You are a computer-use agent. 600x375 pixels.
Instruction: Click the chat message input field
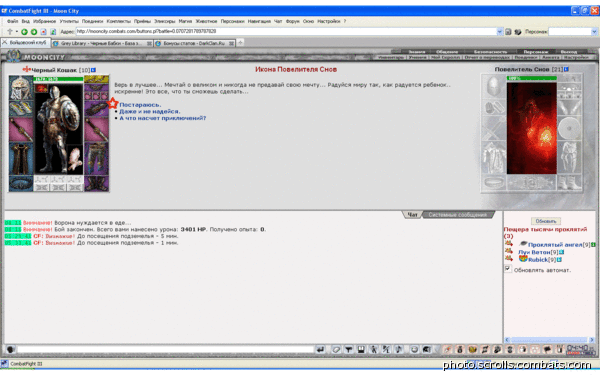point(165,349)
